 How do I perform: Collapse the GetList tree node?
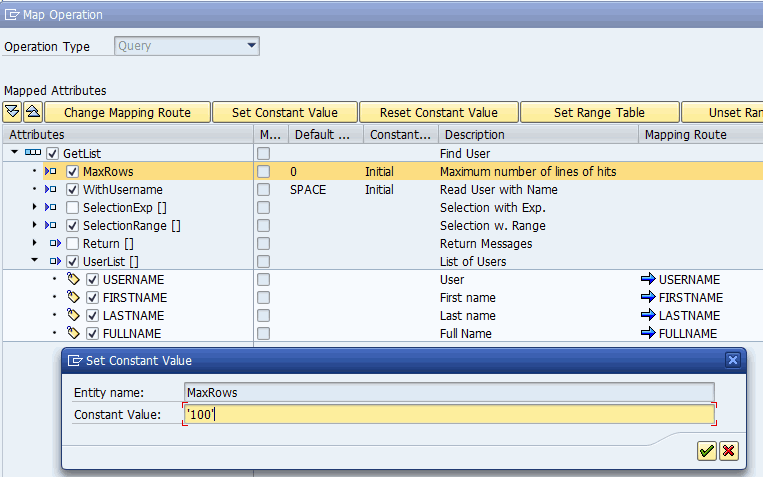[x=15, y=152]
